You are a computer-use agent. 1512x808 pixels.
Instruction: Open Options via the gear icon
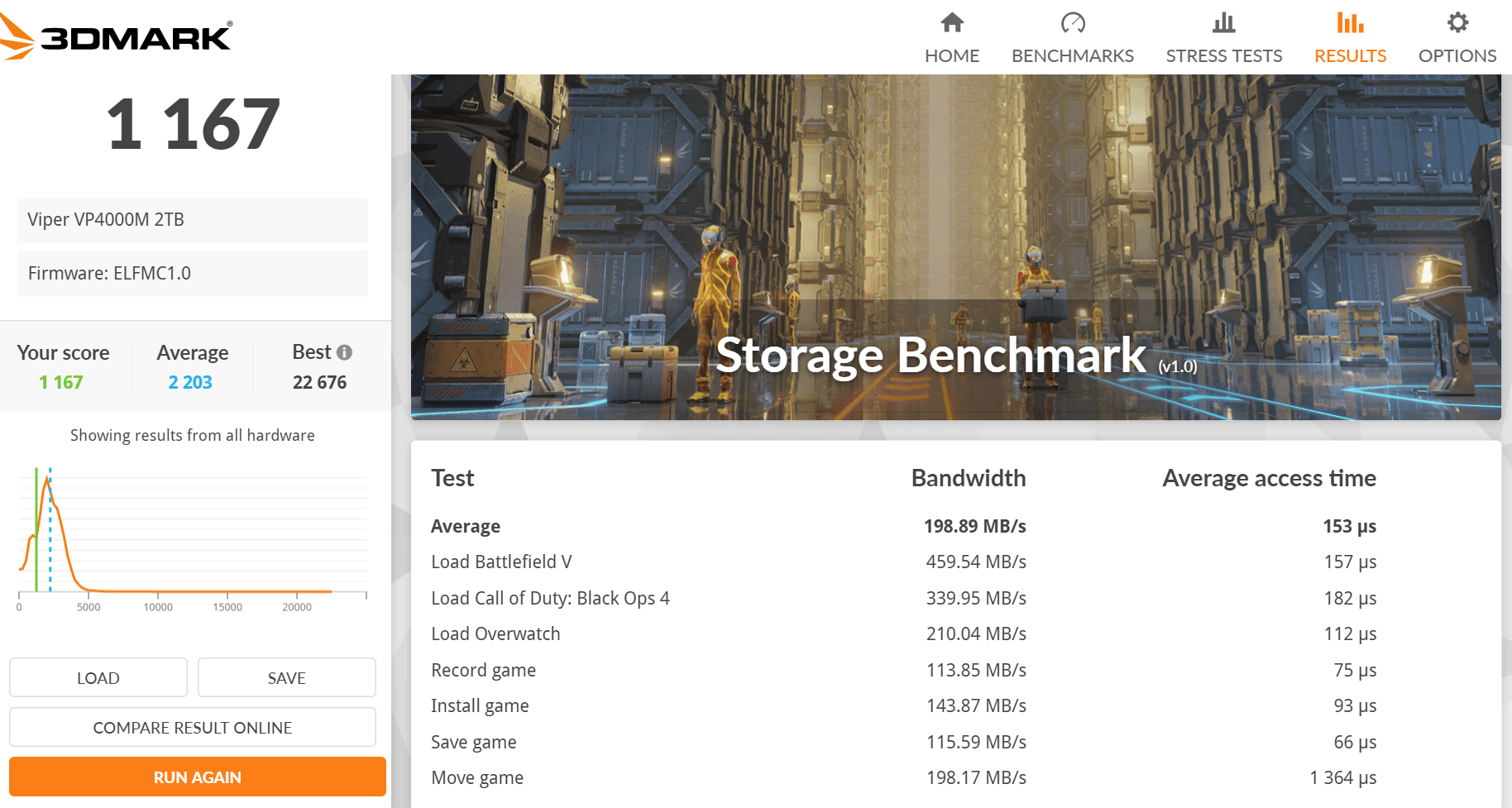tap(1457, 22)
